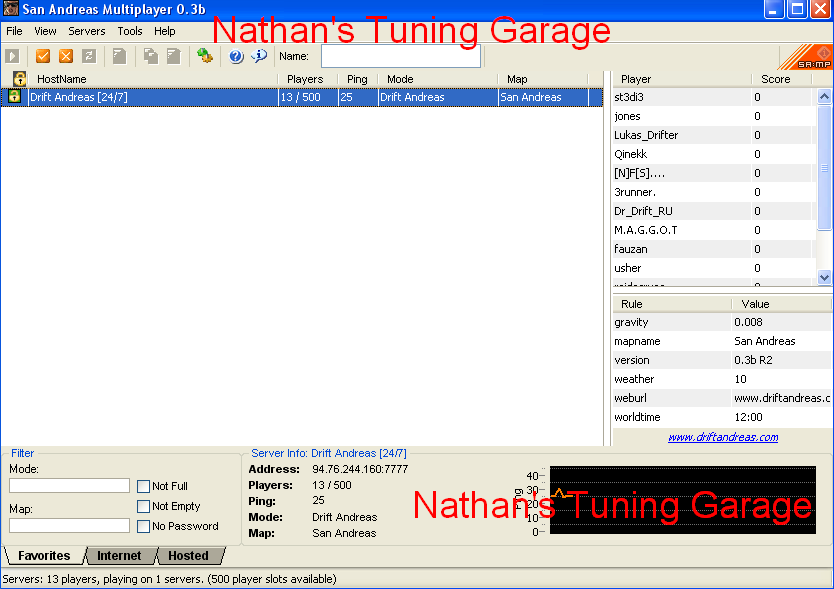Screen dimensions: 834x589
Task: Click the Delete Server orange X icon
Action: click(x=66, y=56)
